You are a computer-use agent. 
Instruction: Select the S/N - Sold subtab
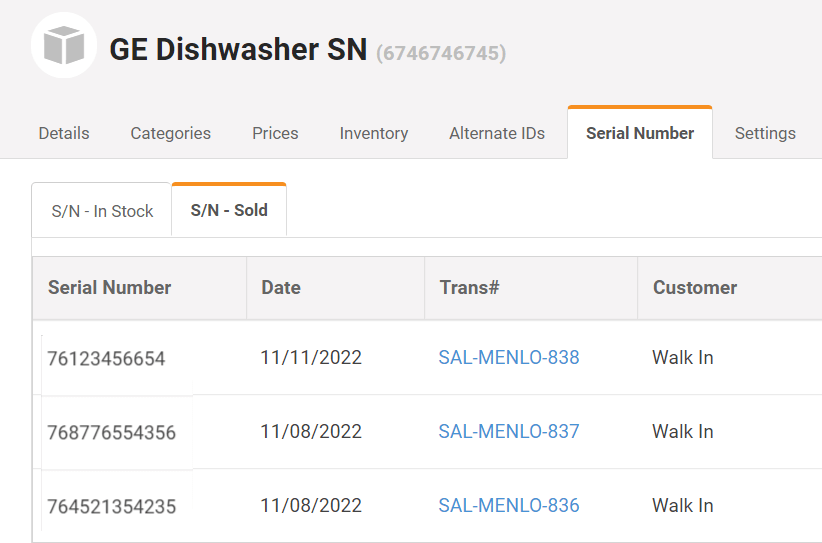click(229, 210)
